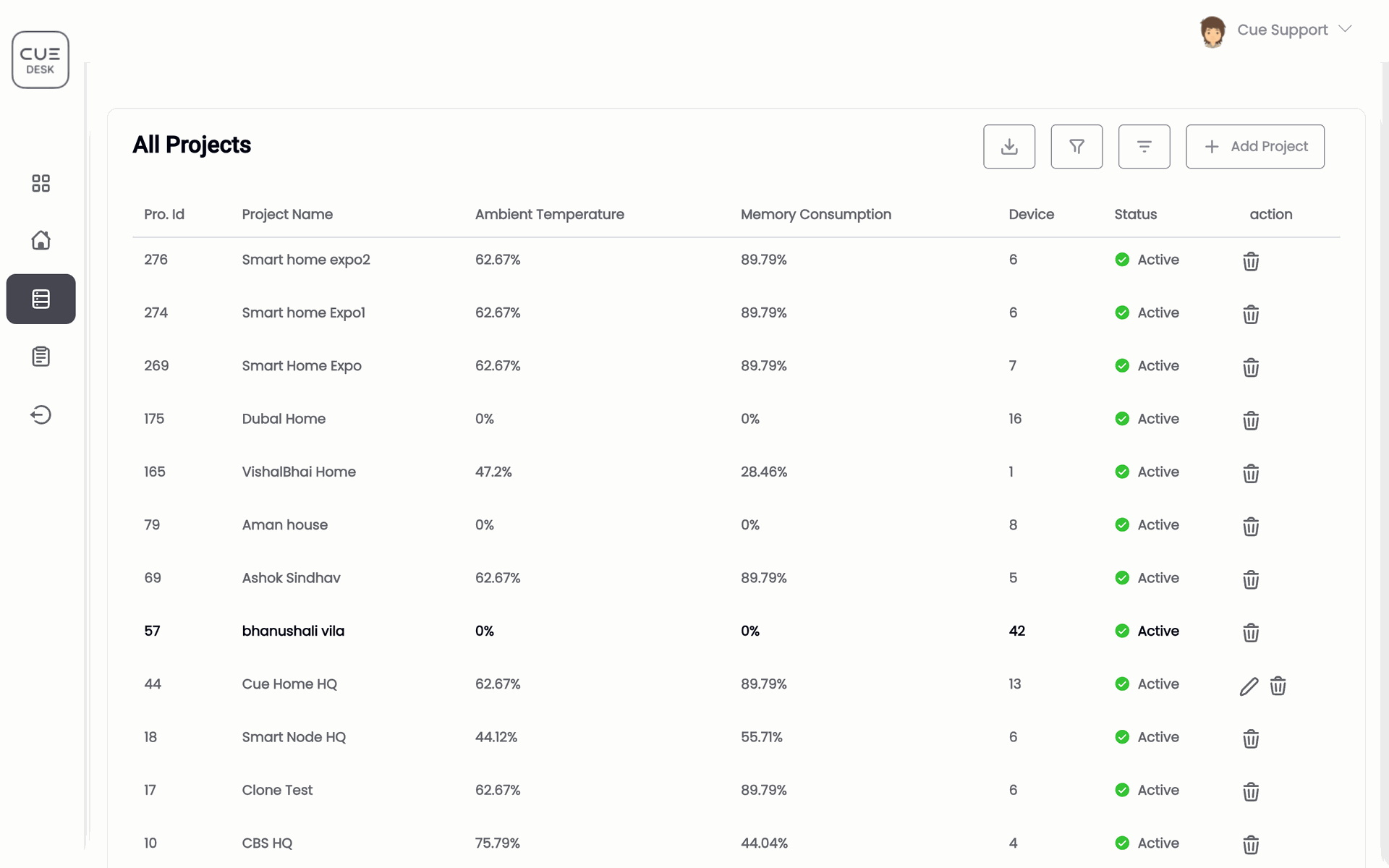The width and height of the screenshot is (1389, 868).
Task: Open the funnel filter icon button
Action: pos(1076,147)
